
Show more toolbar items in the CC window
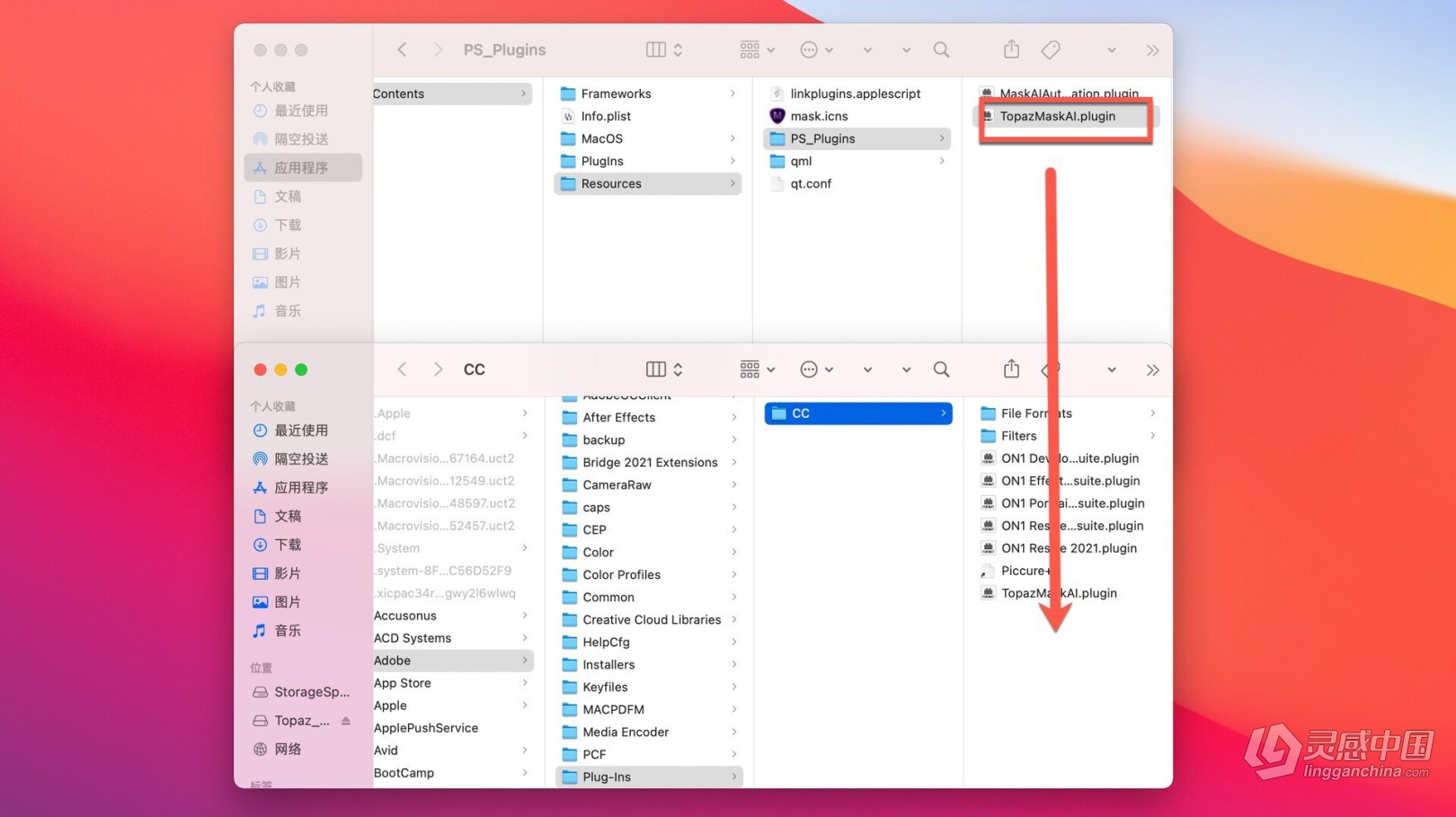[1152, 370]
